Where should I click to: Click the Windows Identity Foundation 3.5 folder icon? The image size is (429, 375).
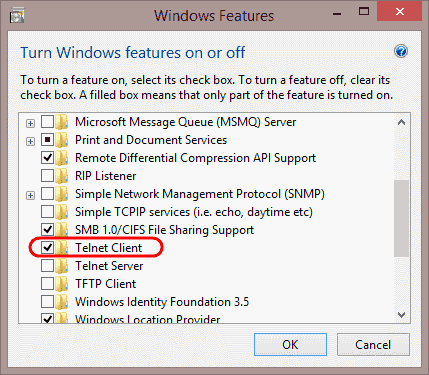pyautogui.click(x=62, y=302)
